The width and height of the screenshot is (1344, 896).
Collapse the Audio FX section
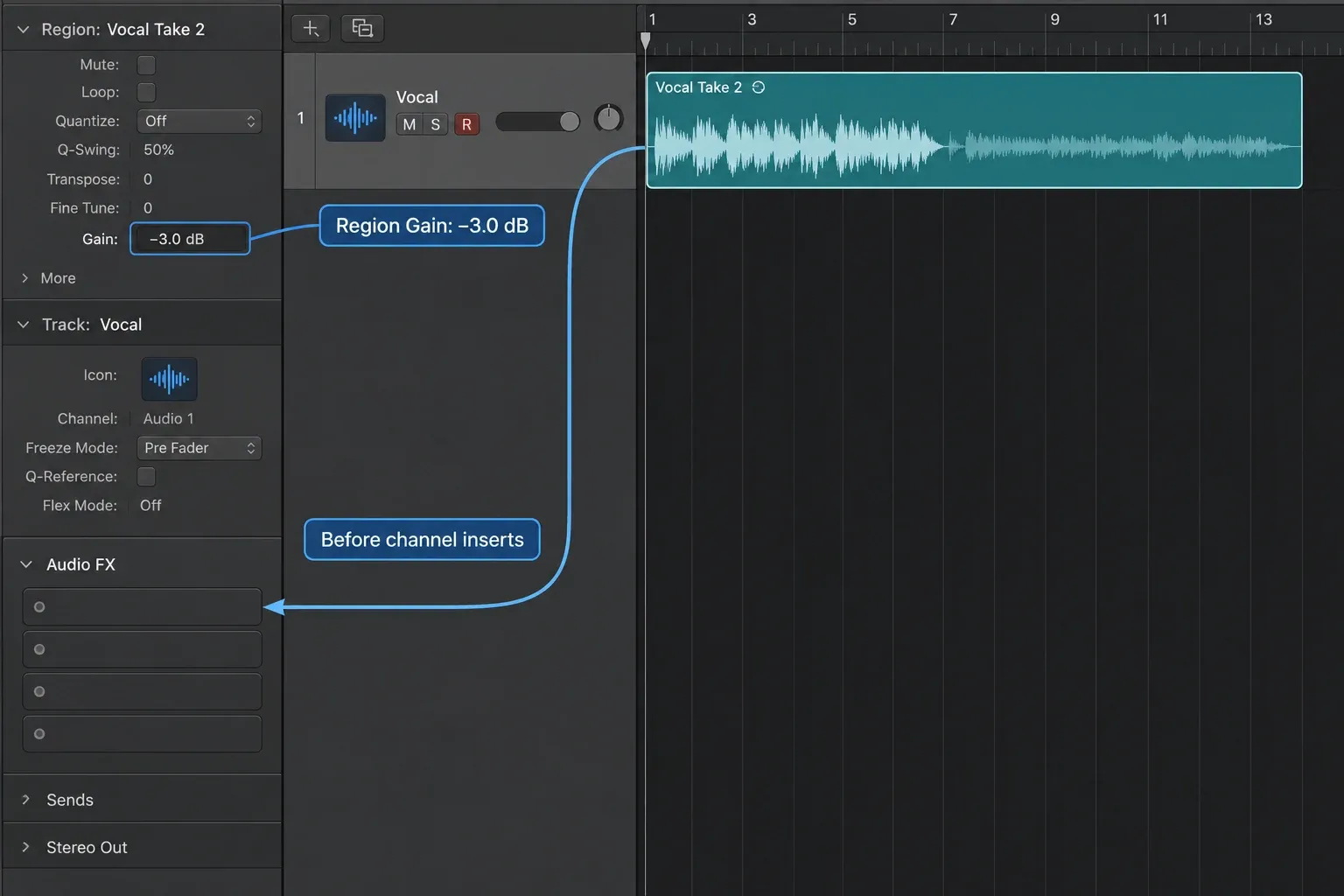point(26,564)
